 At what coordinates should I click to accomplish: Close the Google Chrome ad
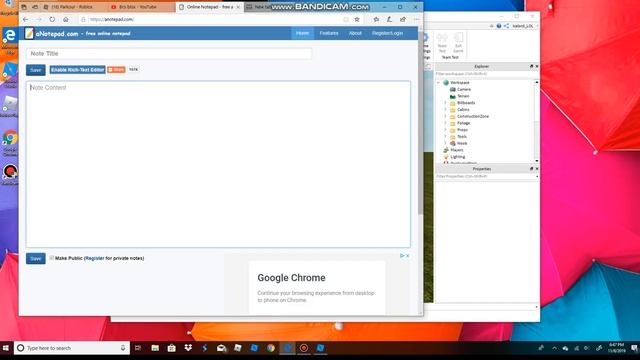click(407, 256)
